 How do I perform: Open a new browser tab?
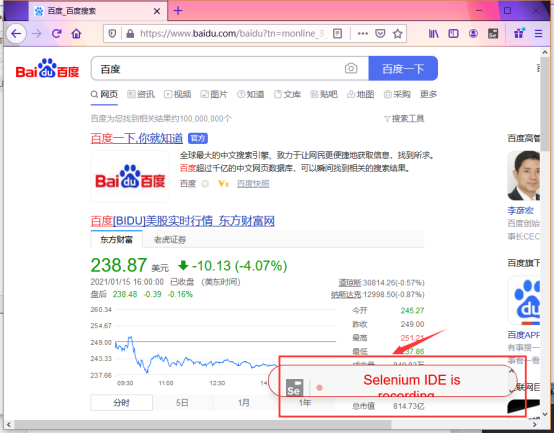pyautogui.click(x=178, y=11)
